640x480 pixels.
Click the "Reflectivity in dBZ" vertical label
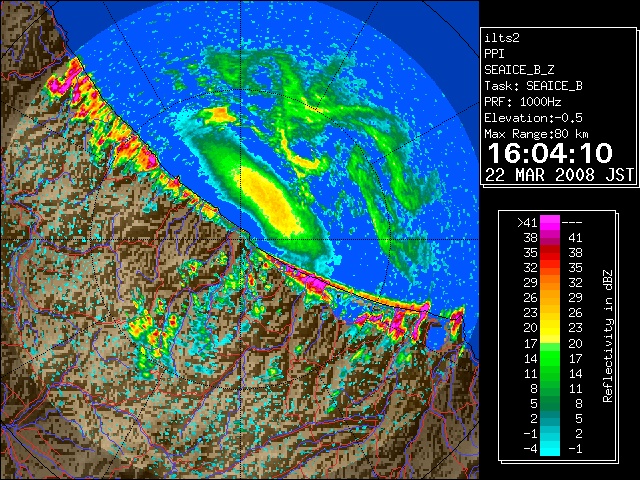pyautogui.click(x=607, y=336)
